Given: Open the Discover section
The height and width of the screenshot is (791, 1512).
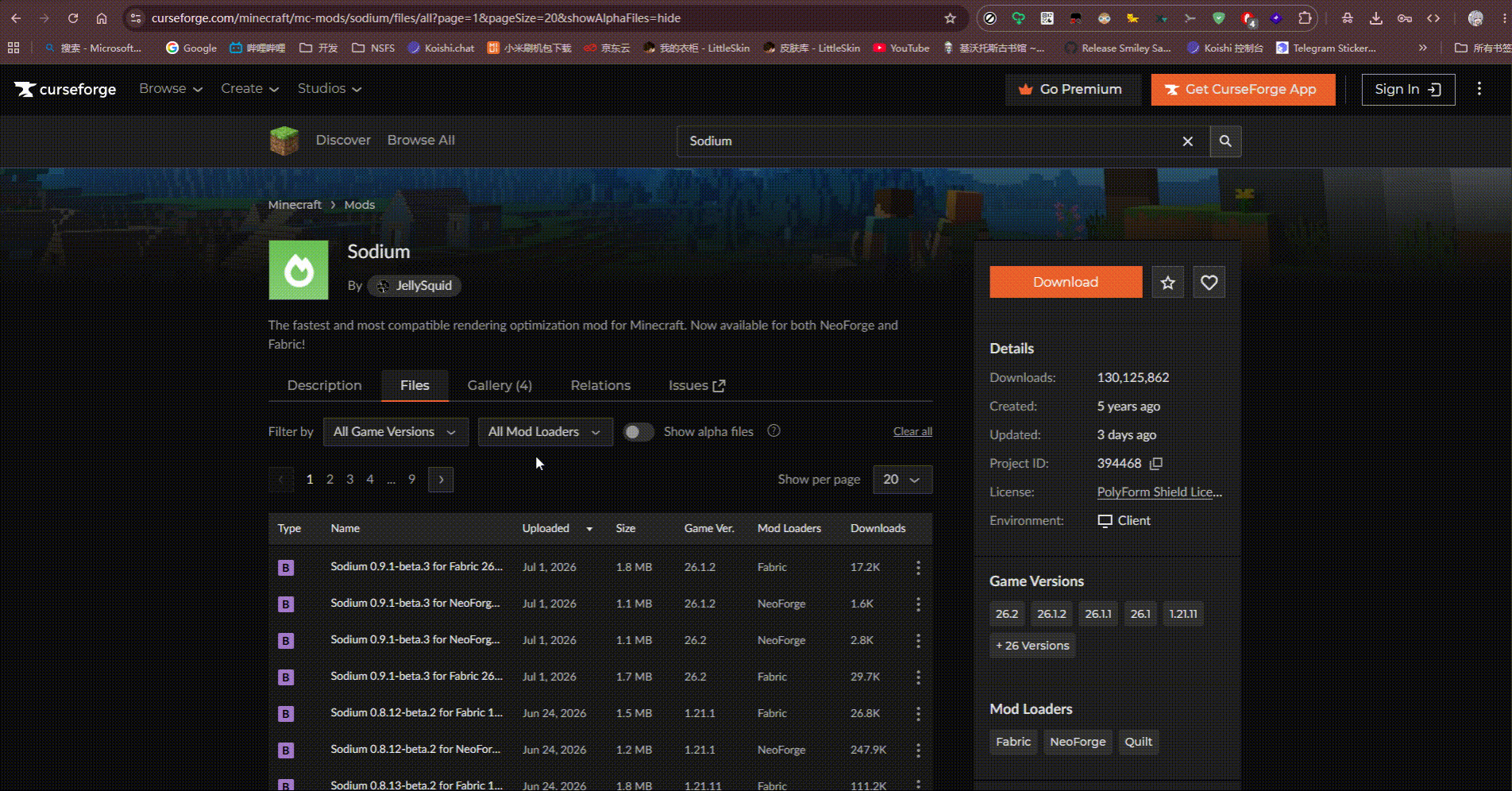Looking at the screenshot, I should pos(343,141).
